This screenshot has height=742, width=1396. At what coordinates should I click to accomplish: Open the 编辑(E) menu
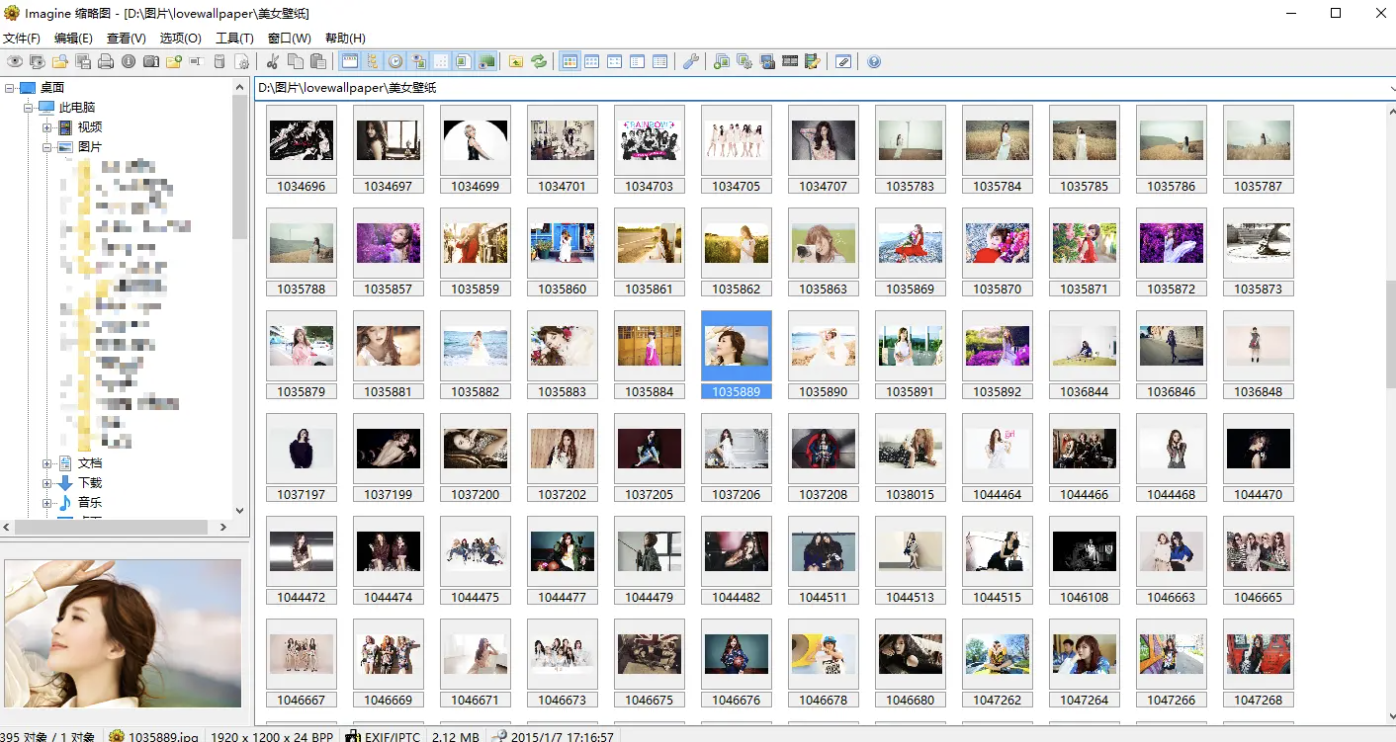(x=73, y=38)
